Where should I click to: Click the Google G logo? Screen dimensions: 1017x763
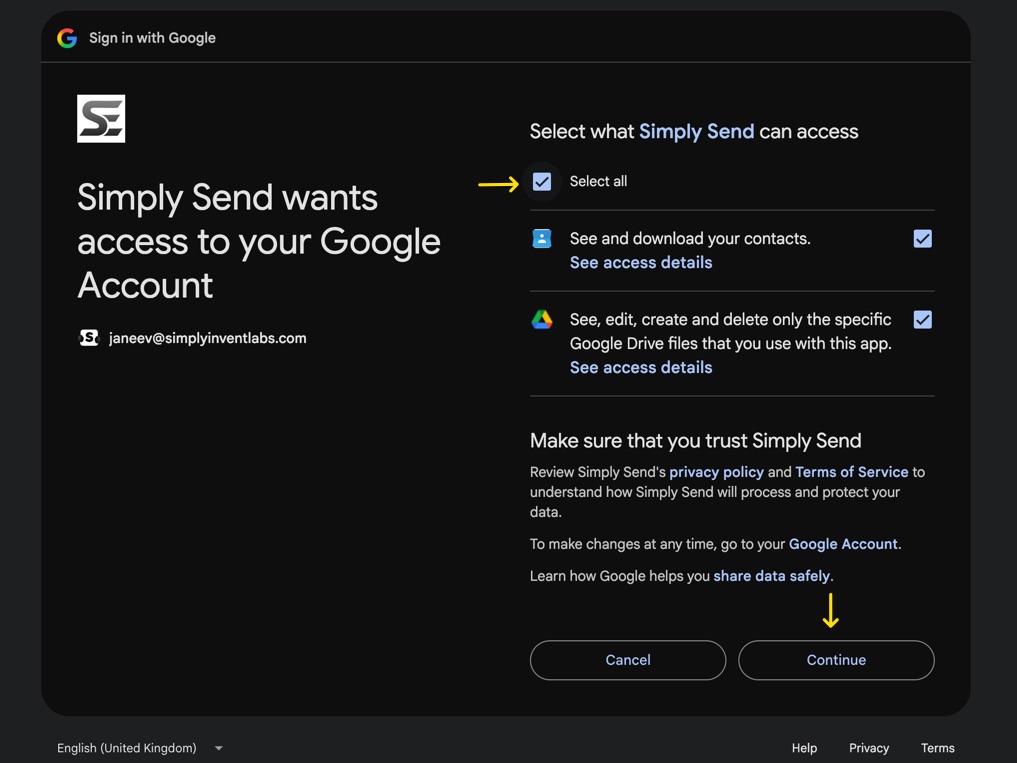click(67, 38)
